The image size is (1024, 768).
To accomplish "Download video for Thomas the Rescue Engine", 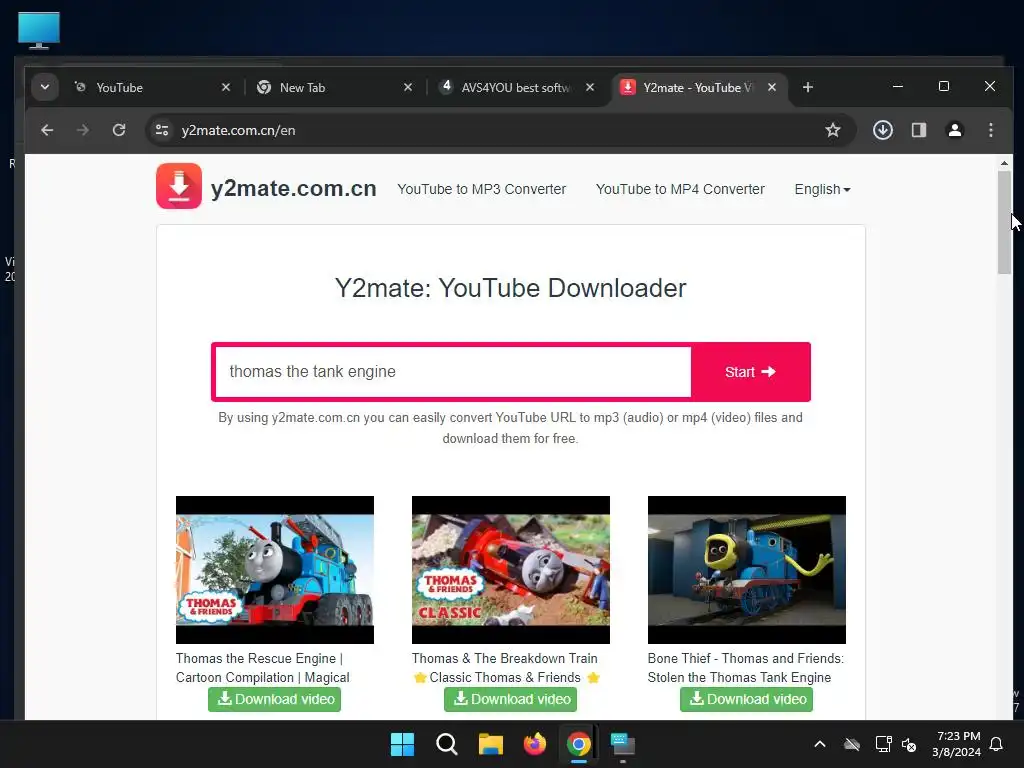I will [274, 699].
